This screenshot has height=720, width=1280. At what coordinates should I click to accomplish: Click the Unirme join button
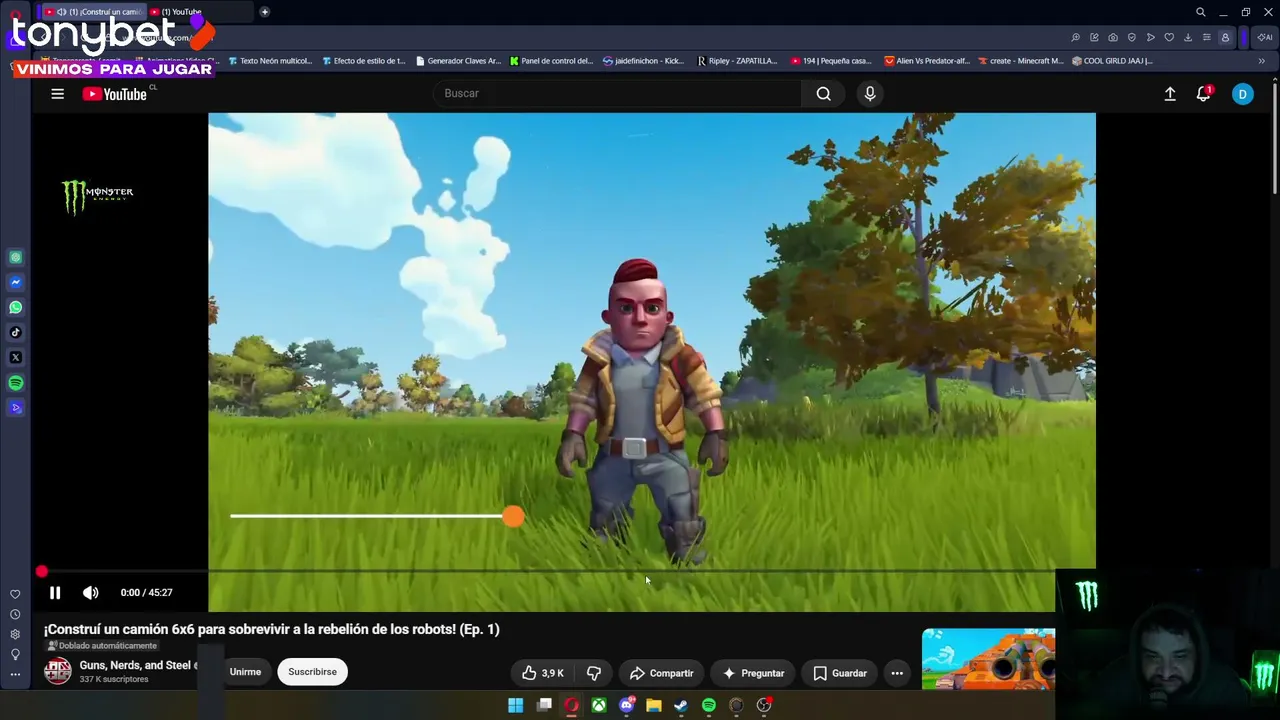[x=245, y=672]
